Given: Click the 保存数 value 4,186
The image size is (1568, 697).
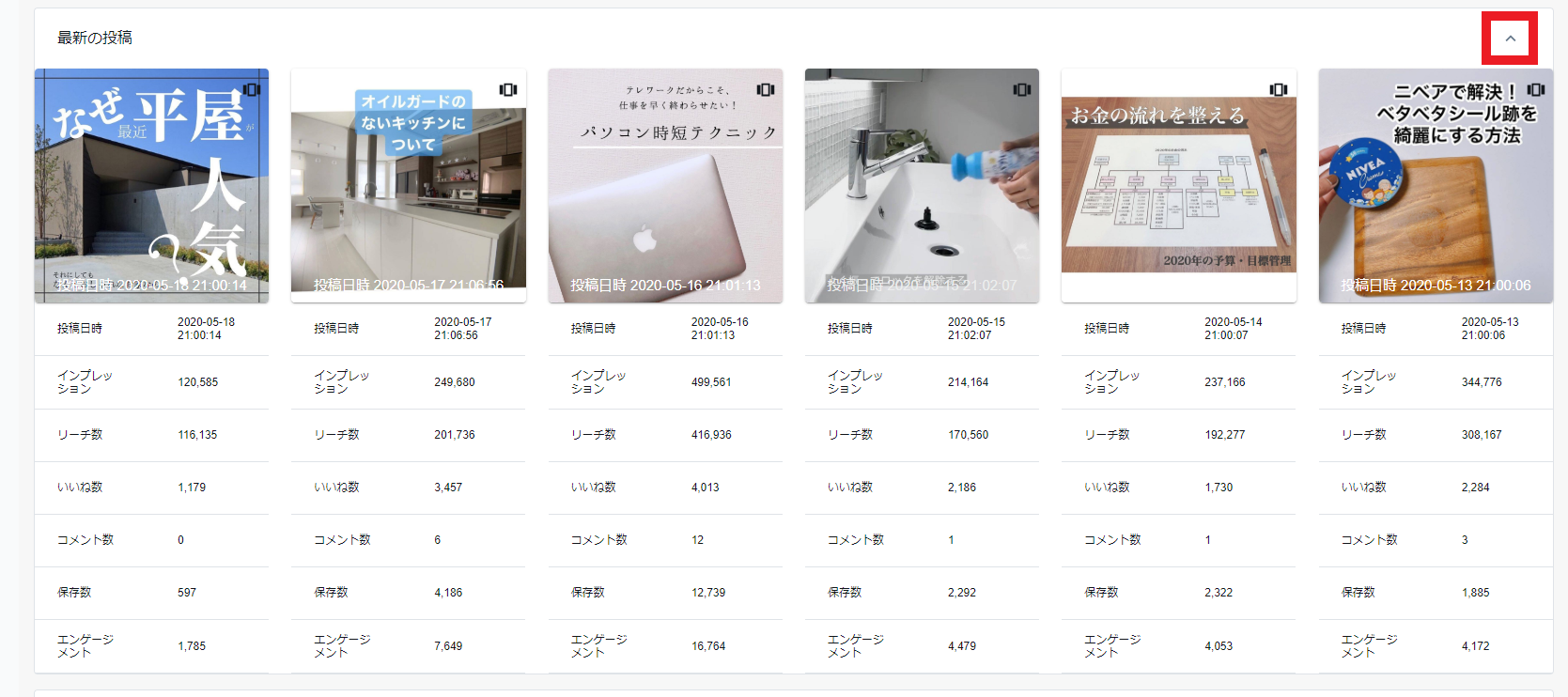Looking at the screenshot, I should point(448,593).
